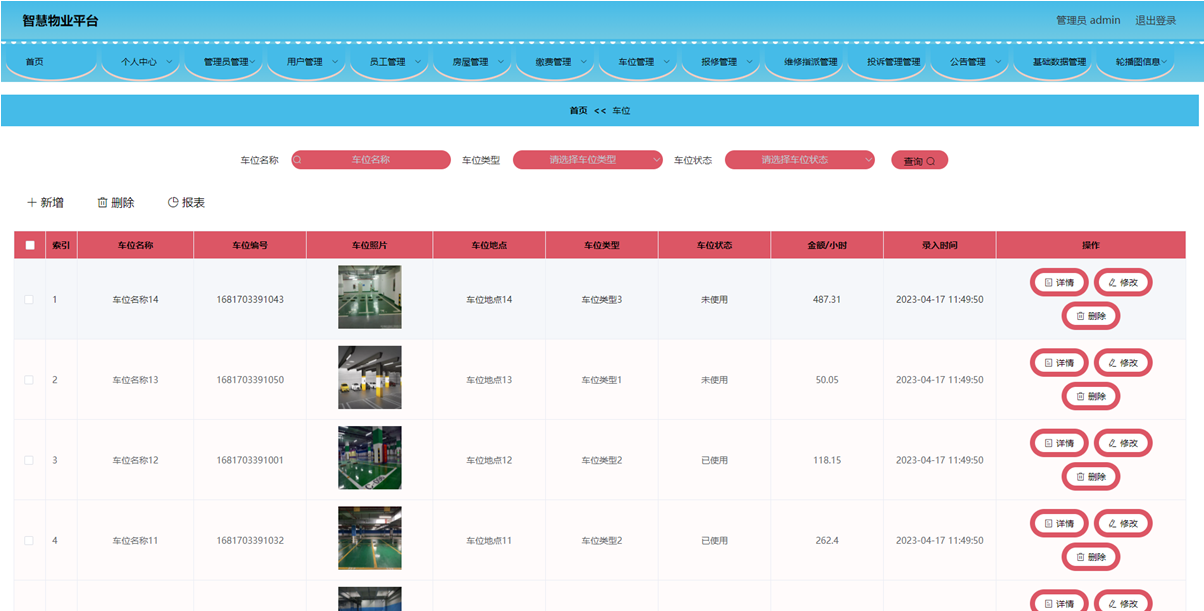Delete row 车位名称14
This screenshot has width=1204, height=611.
pyautogui.click(x=1091, y=316)
